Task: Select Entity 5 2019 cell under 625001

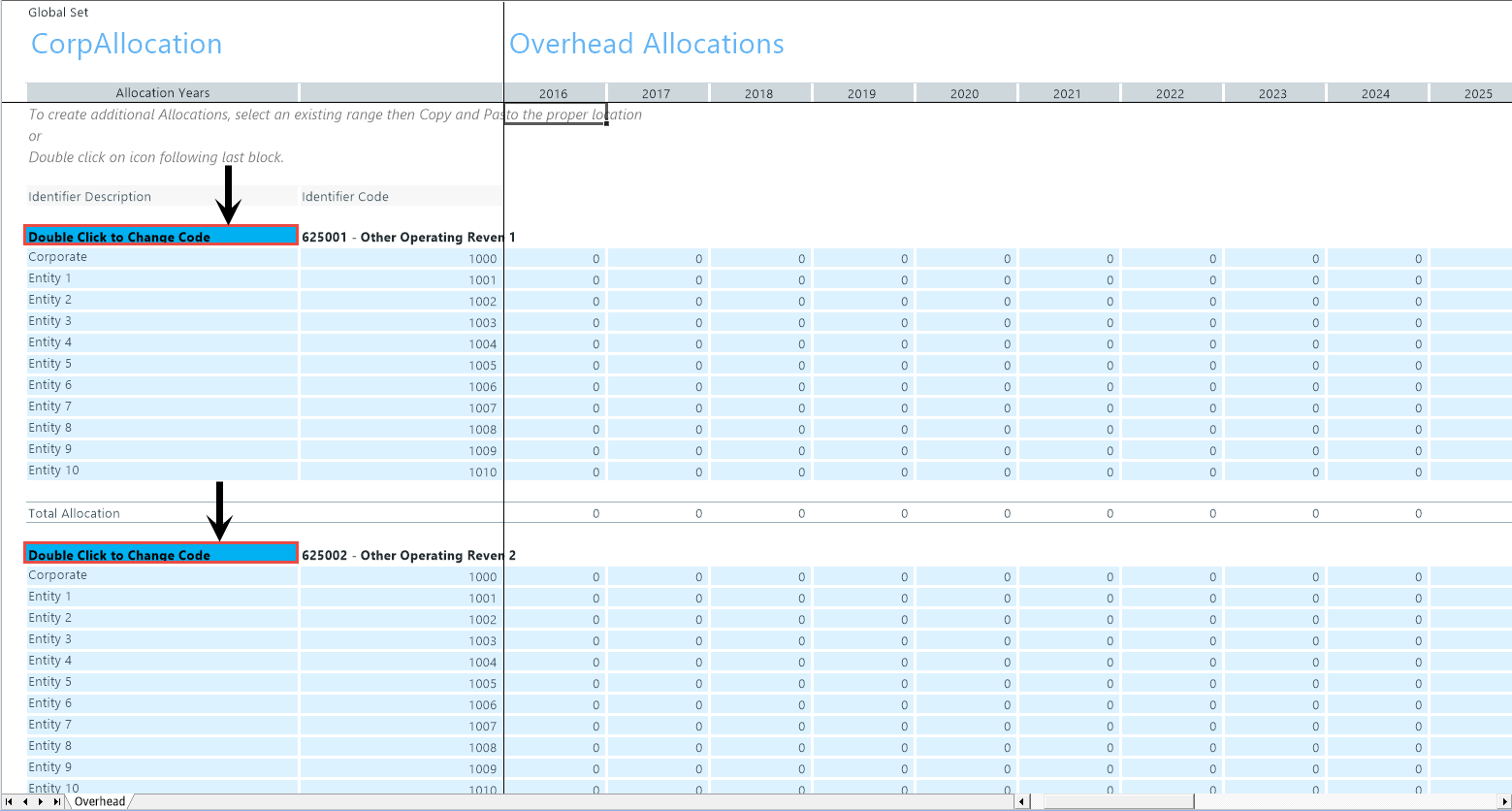Action: coord(863,365)
